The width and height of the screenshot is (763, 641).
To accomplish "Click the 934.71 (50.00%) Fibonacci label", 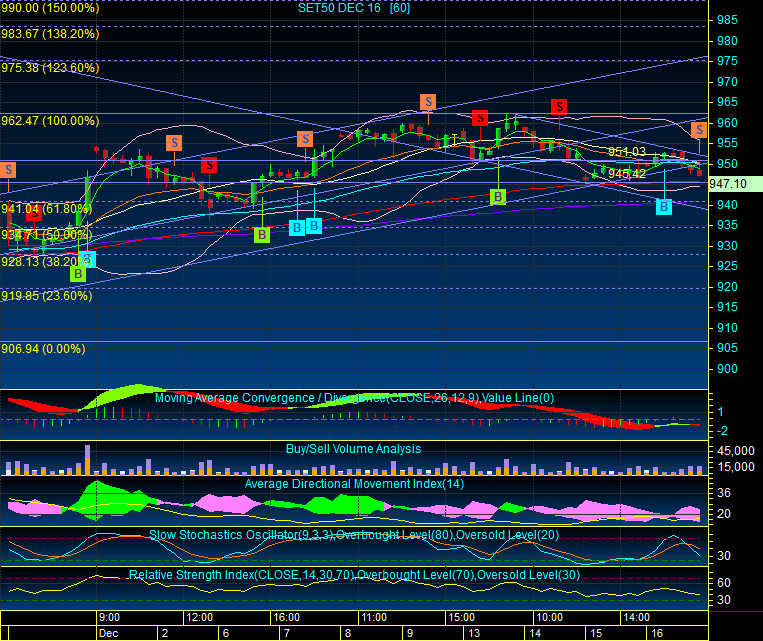I will (46, 235).
